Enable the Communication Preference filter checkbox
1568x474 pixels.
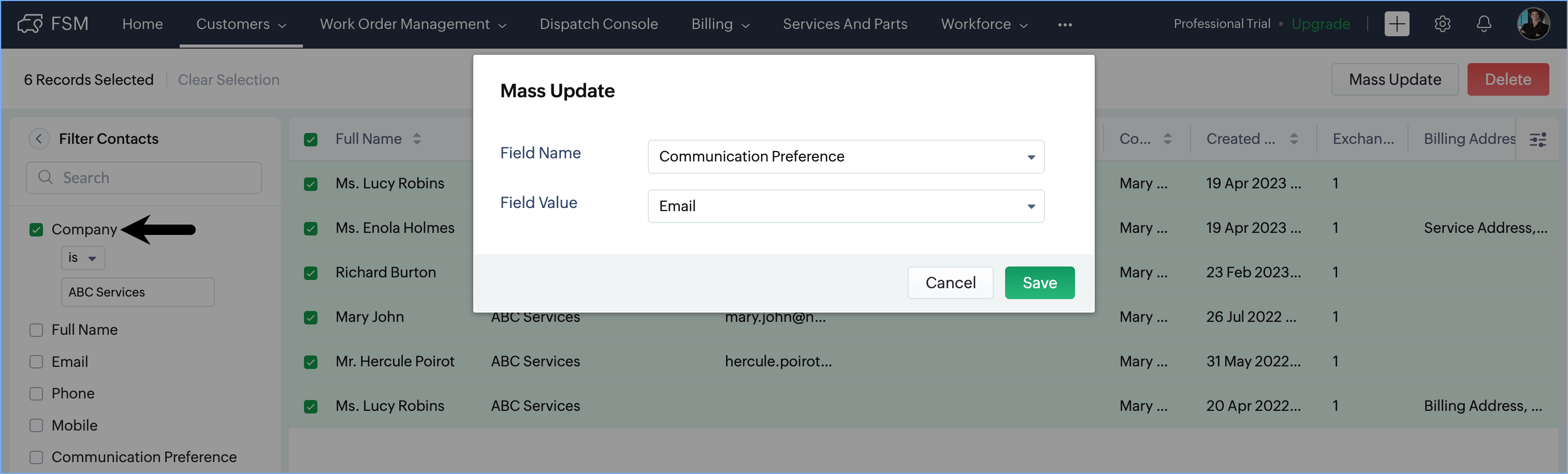37,457
